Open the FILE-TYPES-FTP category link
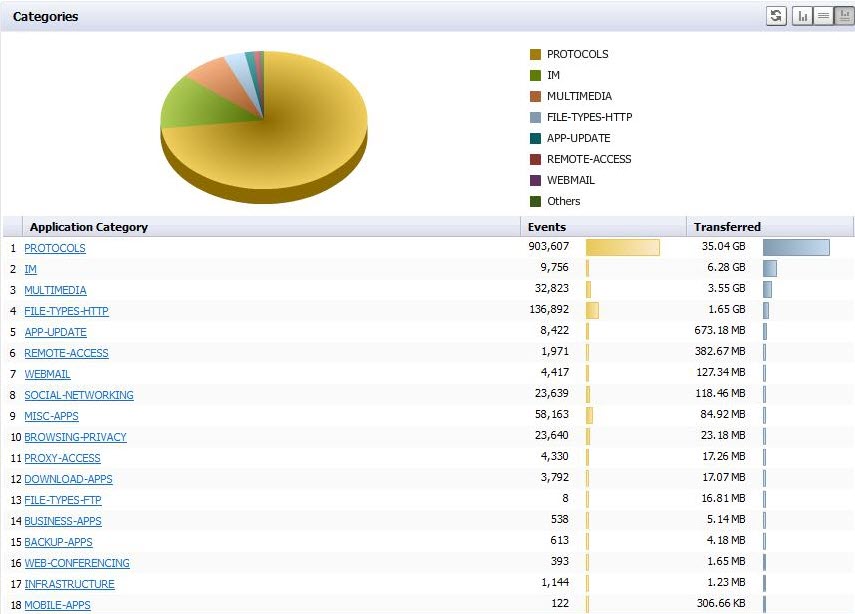Screen dimensions: 855x614 coord(63,500)
